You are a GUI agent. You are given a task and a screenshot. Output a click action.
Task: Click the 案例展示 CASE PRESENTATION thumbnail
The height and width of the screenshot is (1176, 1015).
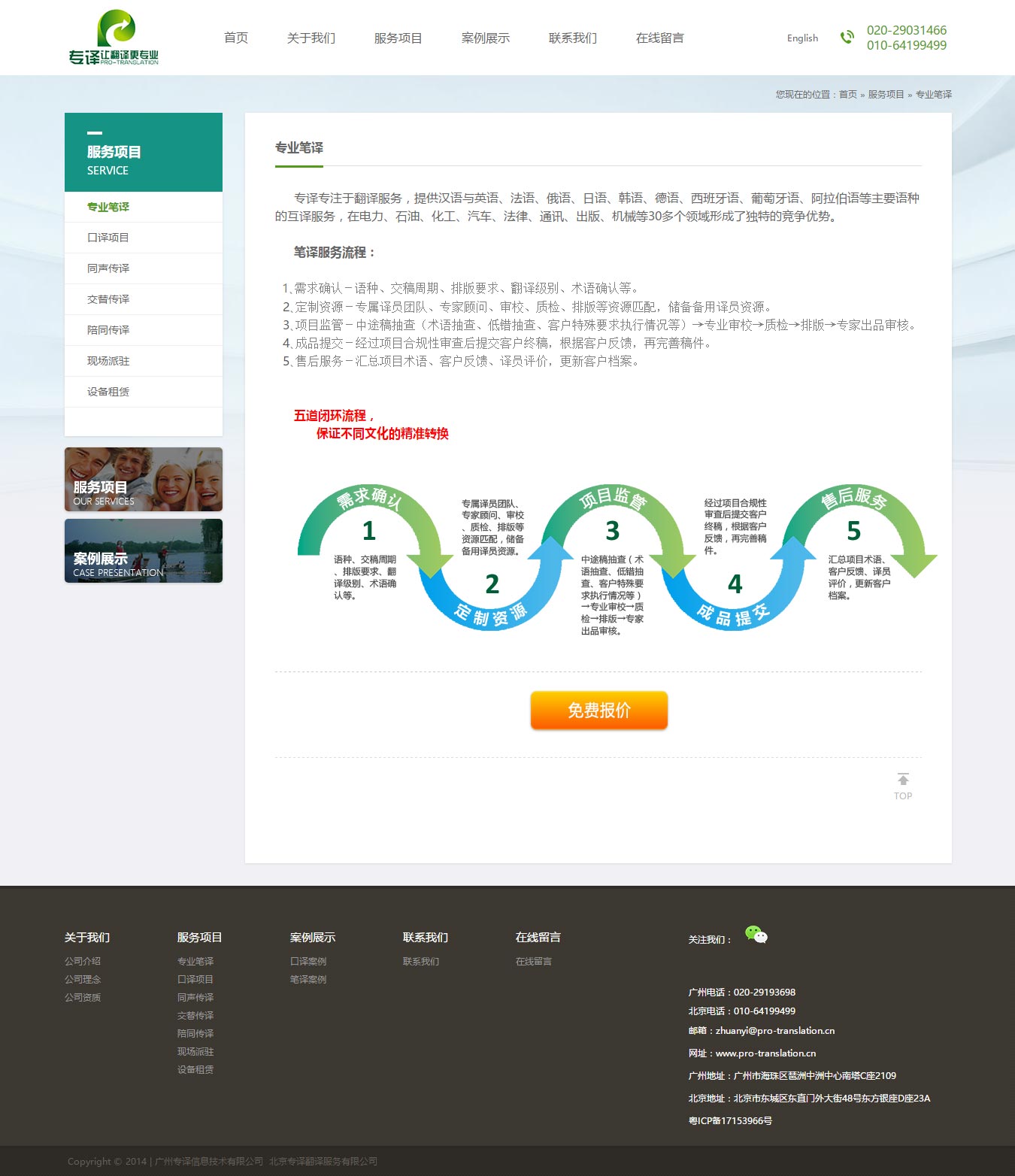click(143, 550)
